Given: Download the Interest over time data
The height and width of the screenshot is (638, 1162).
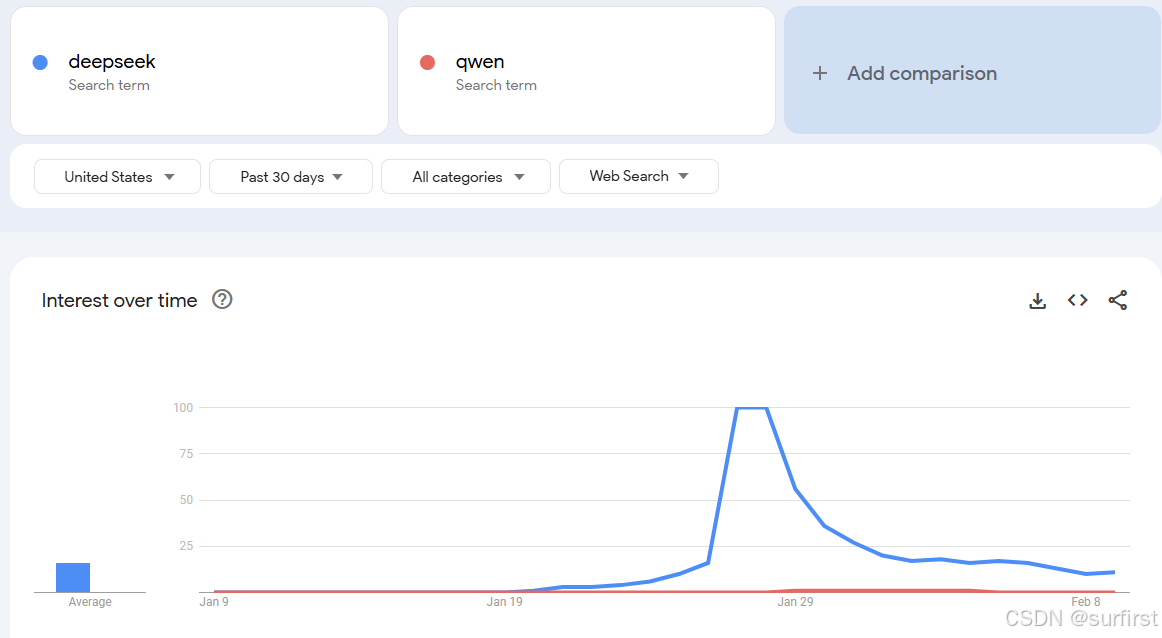Looking at the screenshot, I should pyautogui.click(x=1037, y=300).
